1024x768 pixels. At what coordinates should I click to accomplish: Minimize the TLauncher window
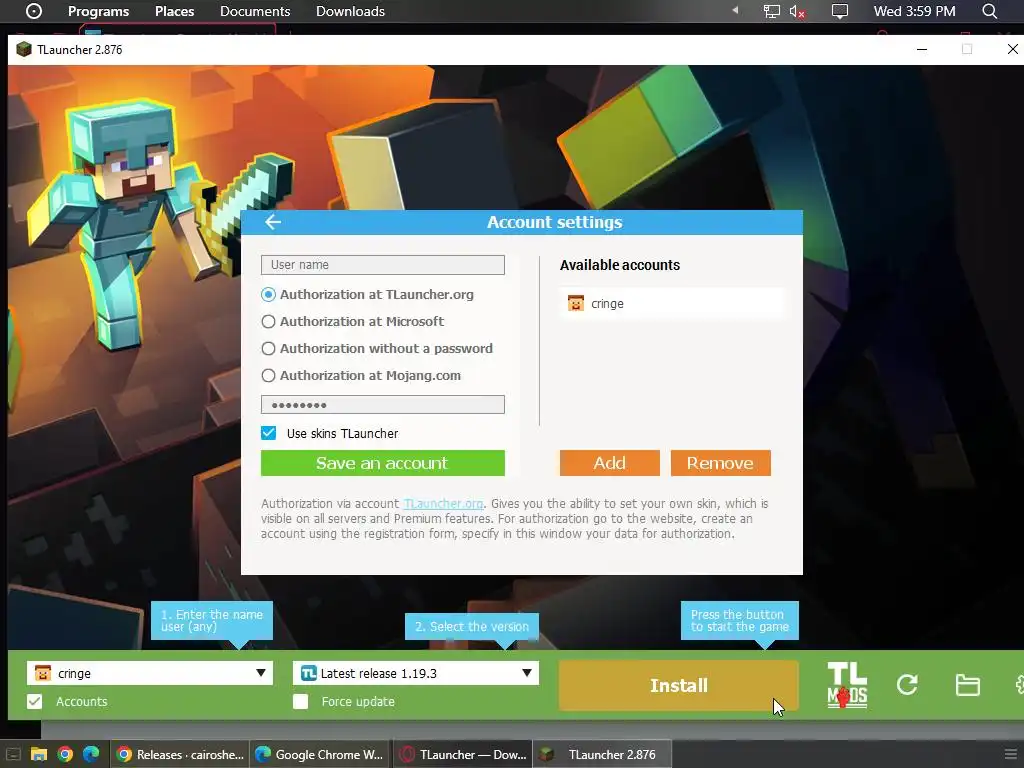click(x=922, y=50)
